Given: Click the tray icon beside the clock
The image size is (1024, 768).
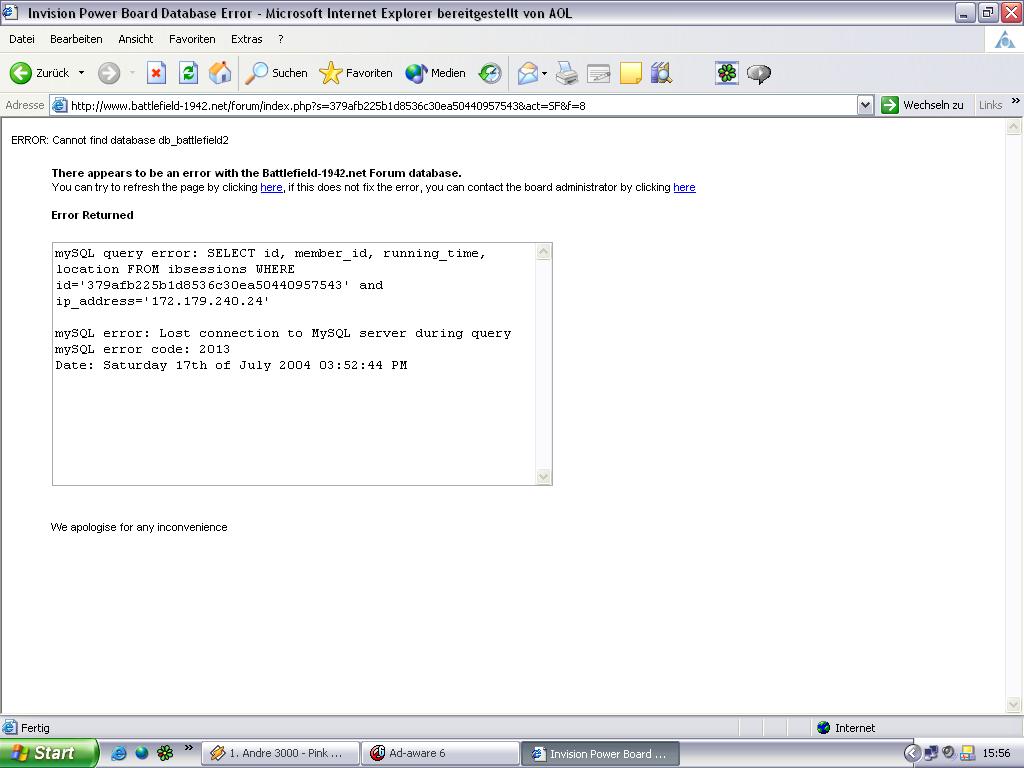Looking at the screenshot, I should 967,753.
